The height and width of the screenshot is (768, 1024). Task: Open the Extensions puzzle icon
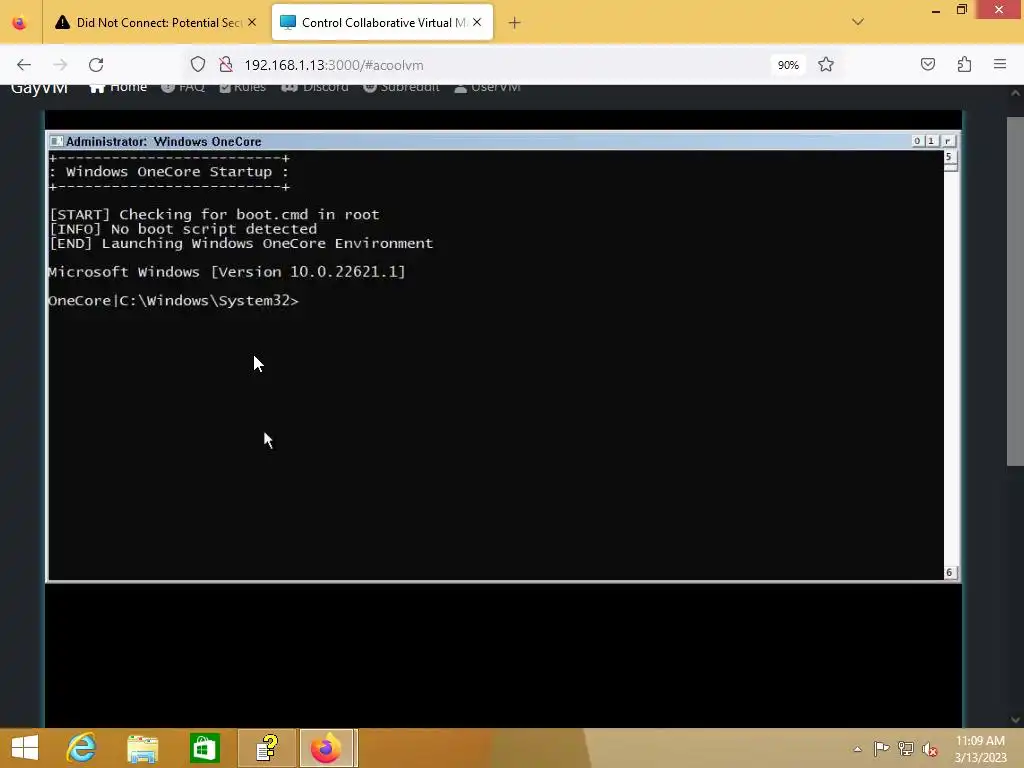tap(965, 64)
